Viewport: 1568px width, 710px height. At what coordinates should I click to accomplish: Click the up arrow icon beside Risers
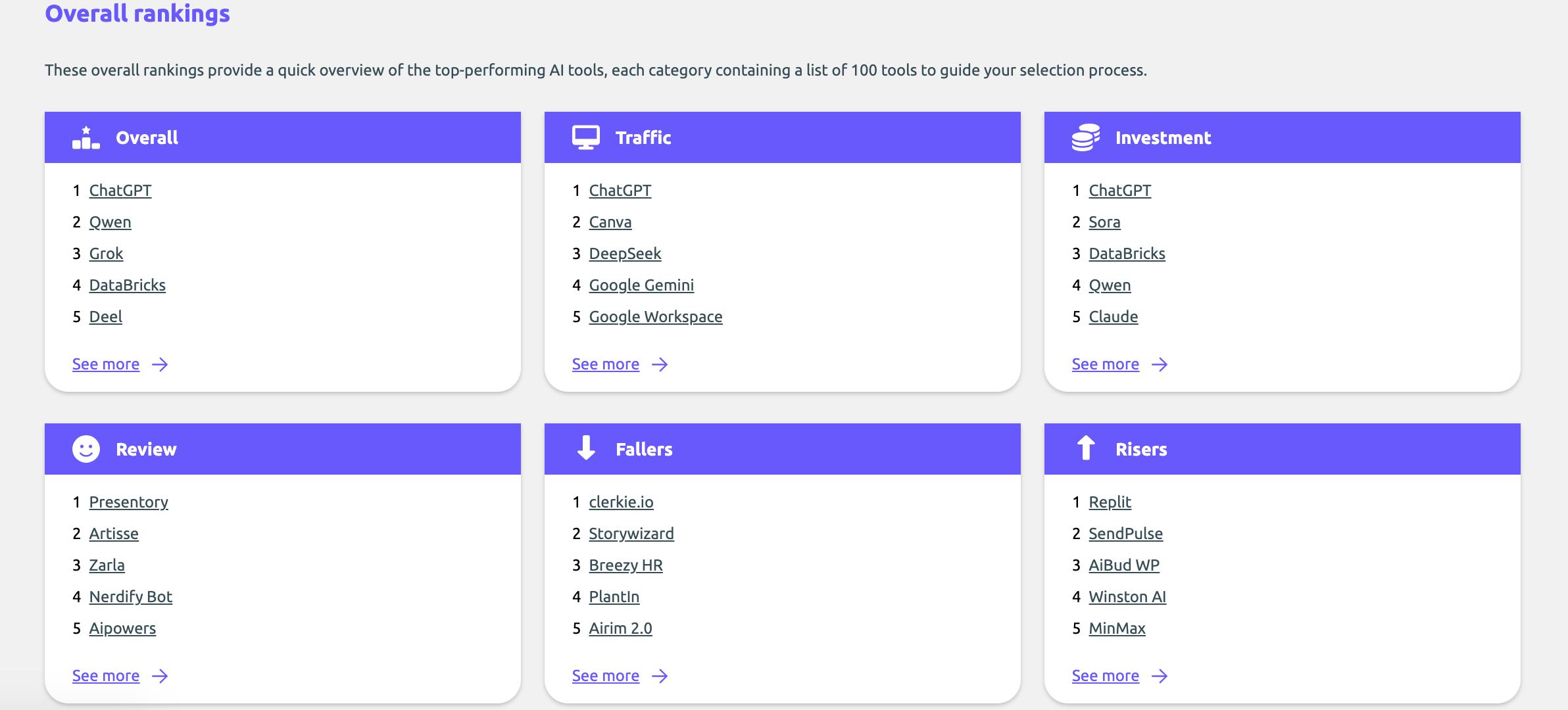tap(1085, 448)
